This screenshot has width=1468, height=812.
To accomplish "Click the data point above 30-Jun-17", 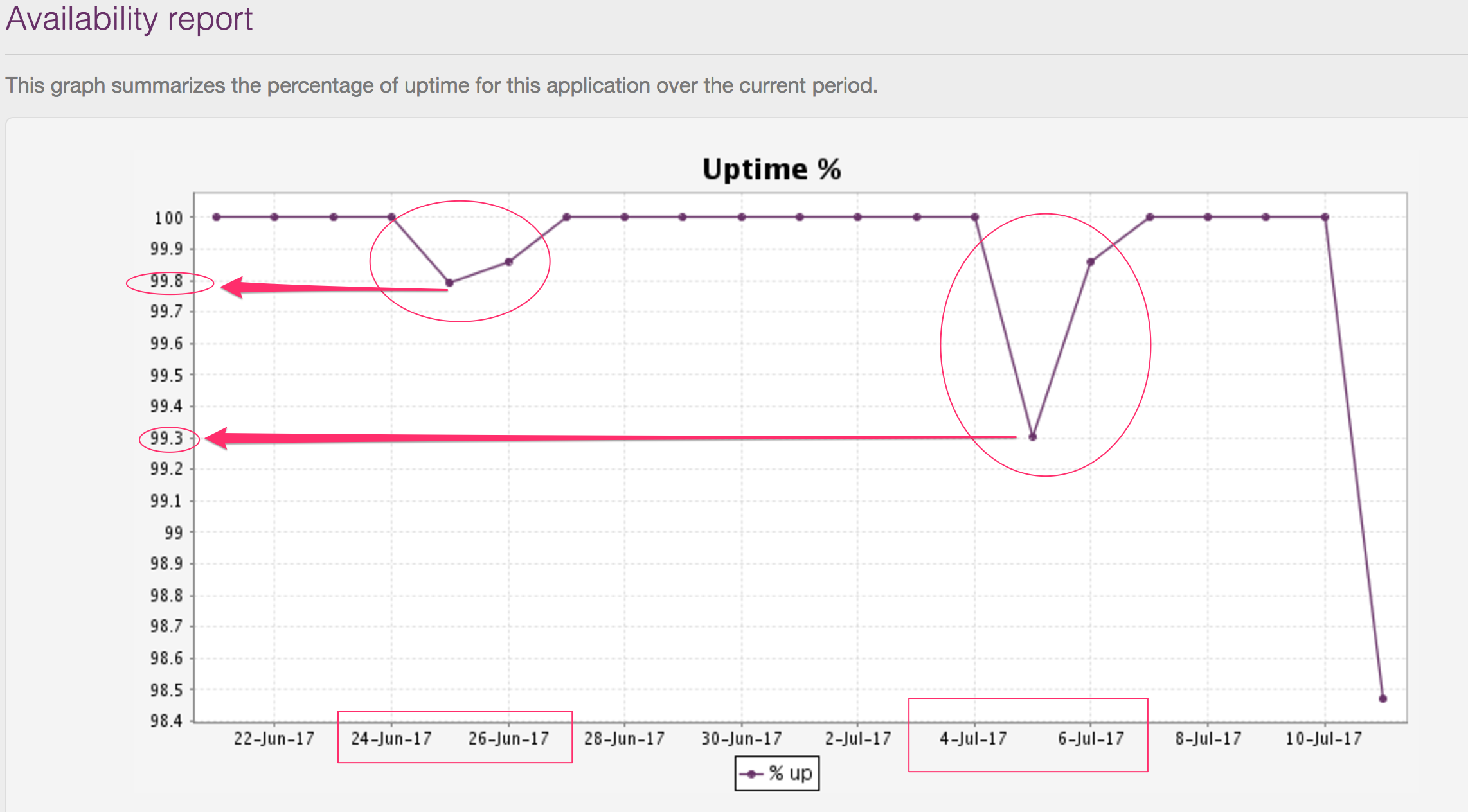I will pos(741,217).
